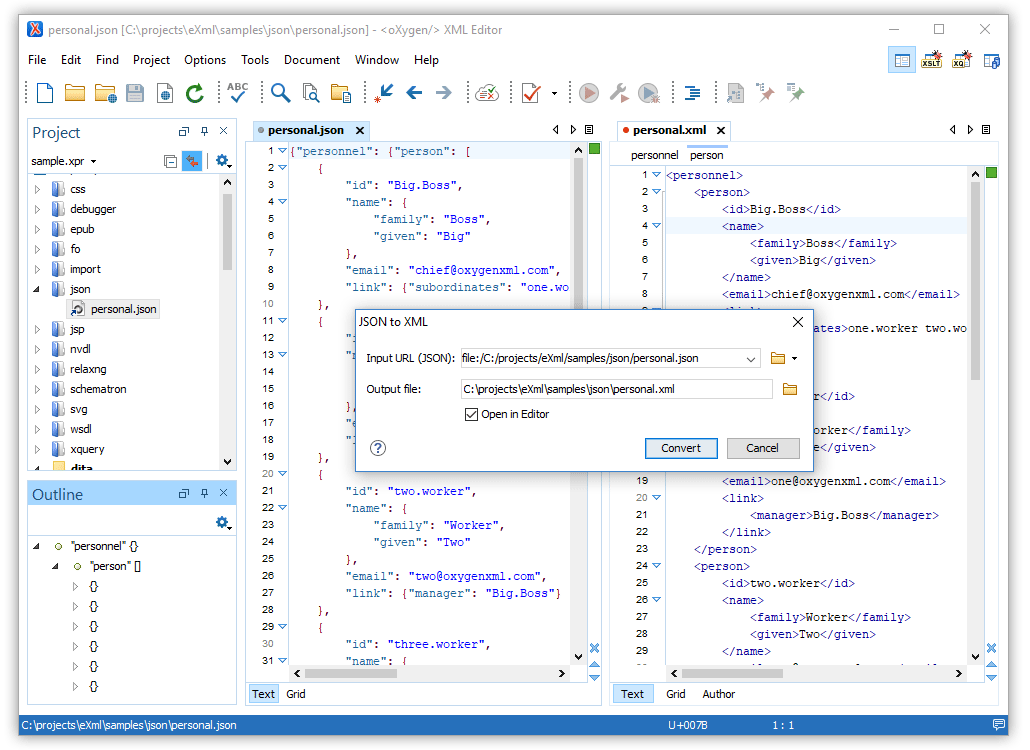Browse for the output file folder
Screen dimensions: 1030x750
coord(790,389)
